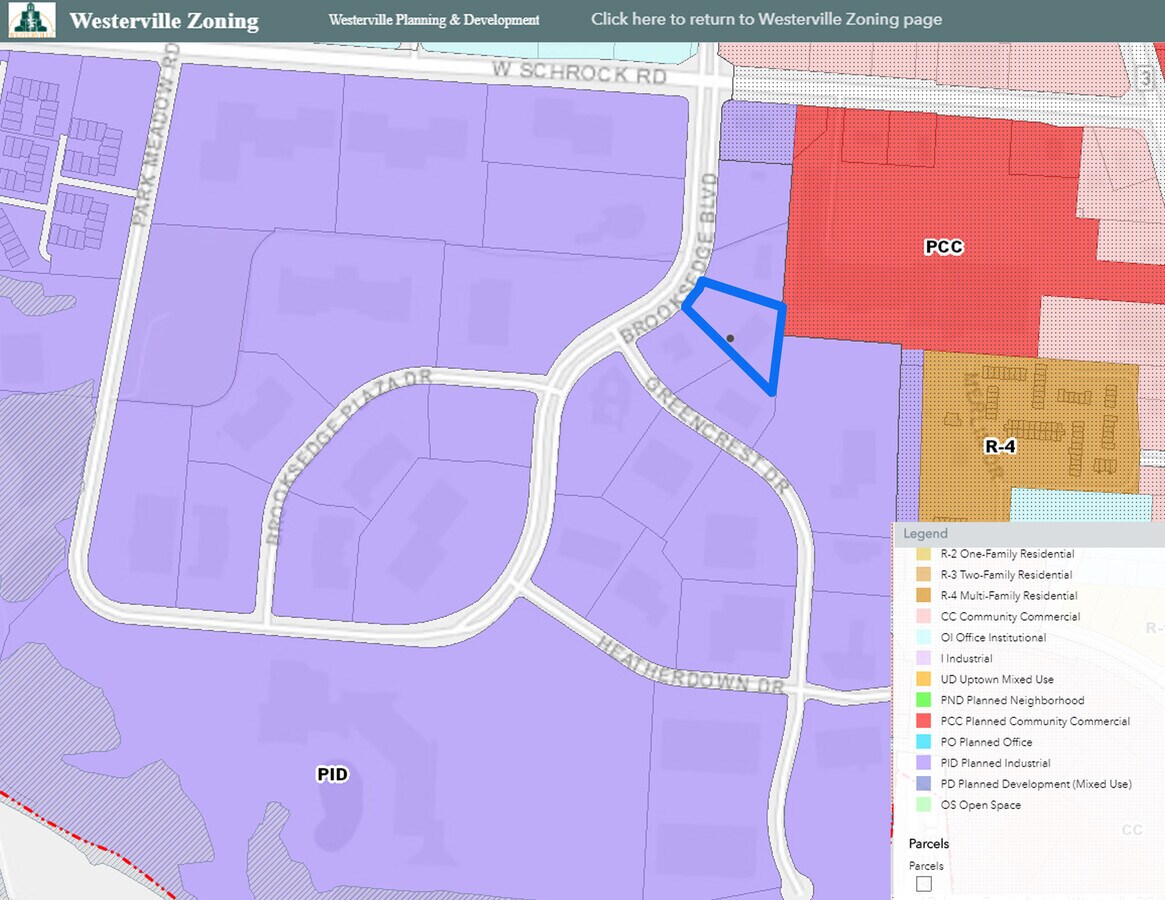Click the PCC zone label on the map
Screen dimensions: 1165x900
click(943, 247)
